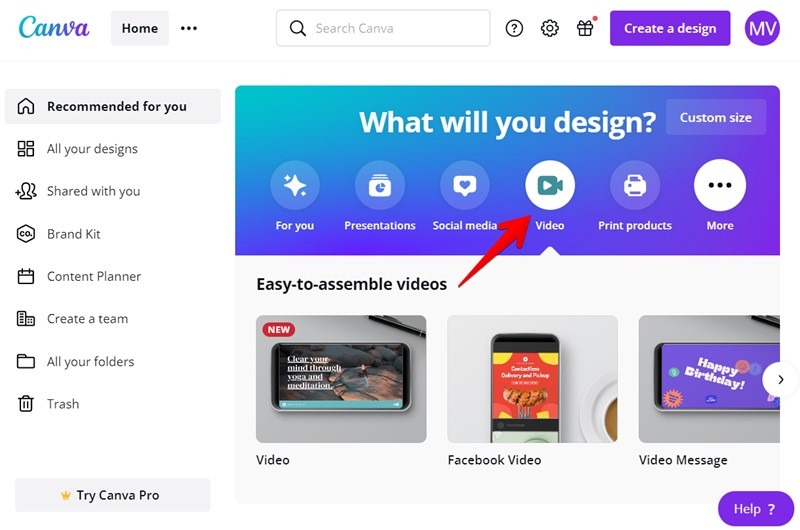Click the Video label under first thumbnail
The width and height of the screenshot is (800, 530).
(x=273, y=460)
